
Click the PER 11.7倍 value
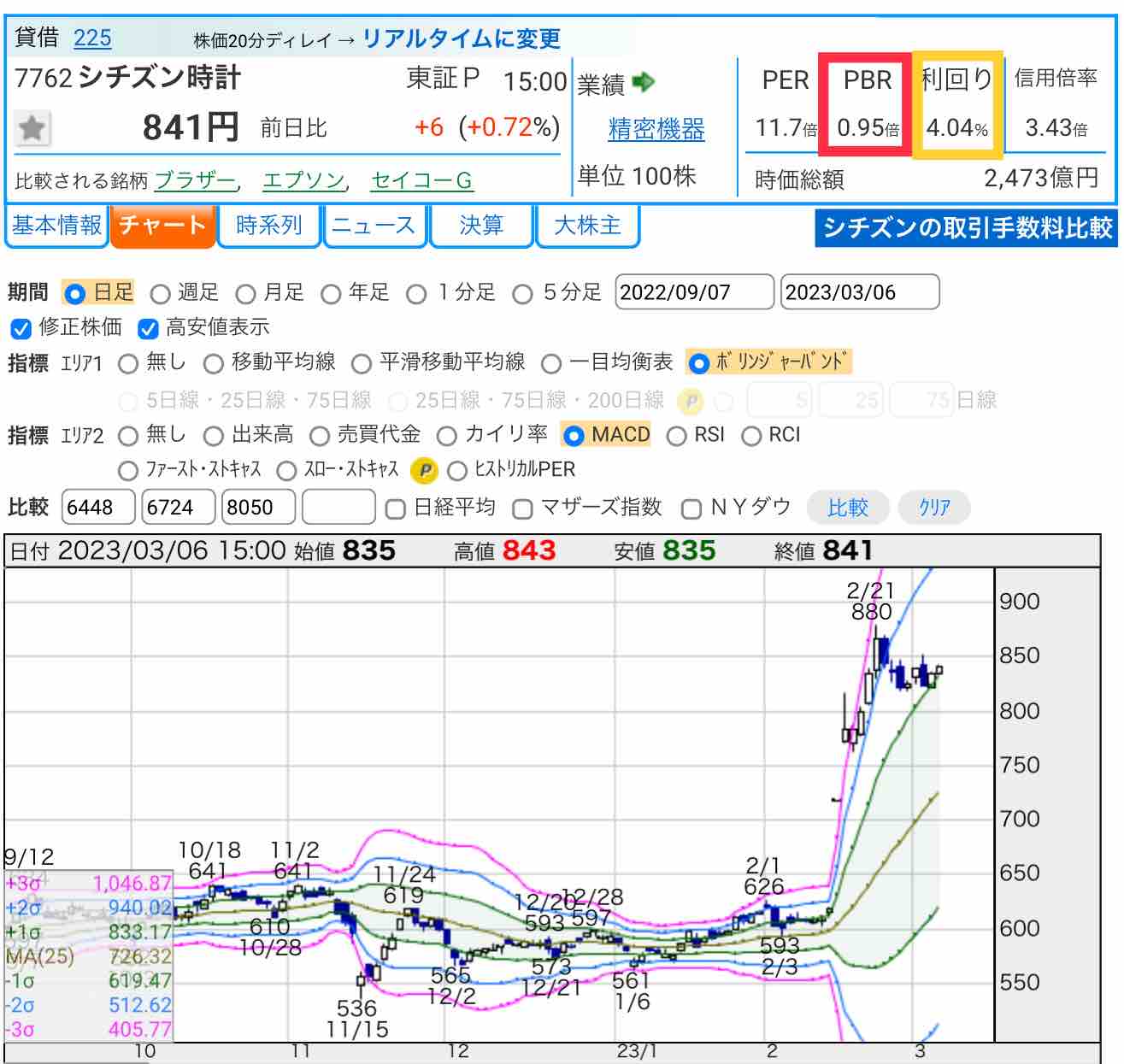[786, 128]
